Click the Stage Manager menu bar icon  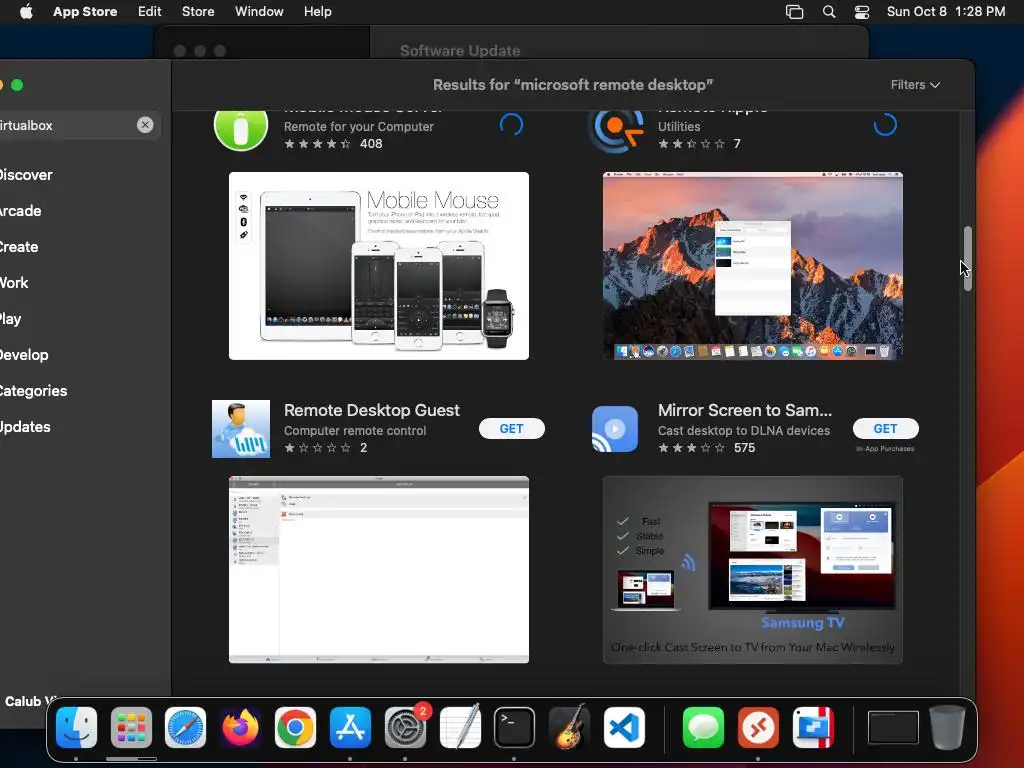click(794, 12)
